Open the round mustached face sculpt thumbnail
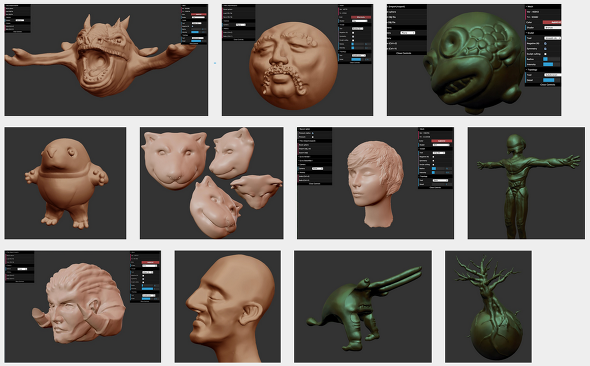 point(297,60)
